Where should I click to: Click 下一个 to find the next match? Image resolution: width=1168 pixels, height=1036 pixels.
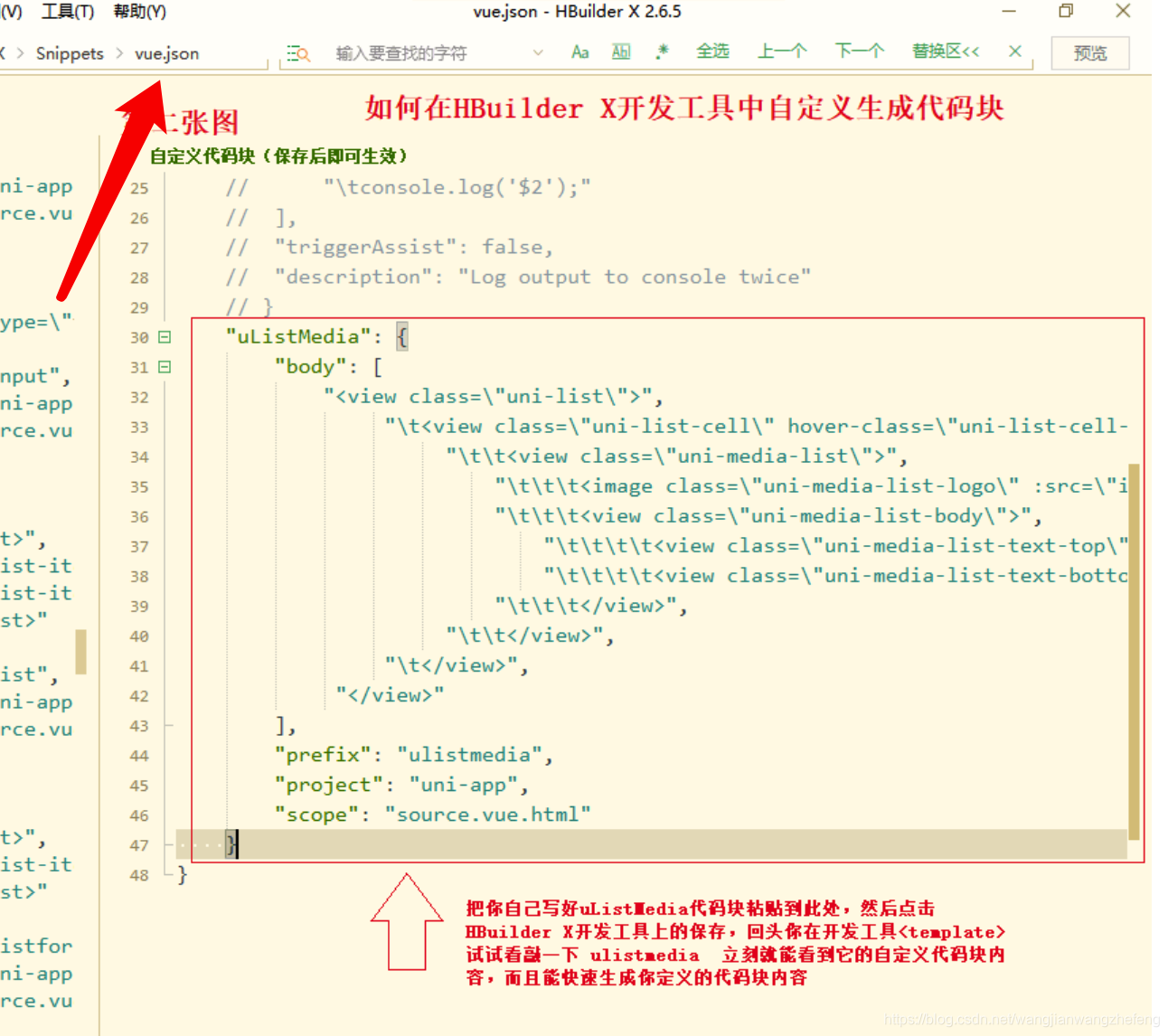click(859, 52)
